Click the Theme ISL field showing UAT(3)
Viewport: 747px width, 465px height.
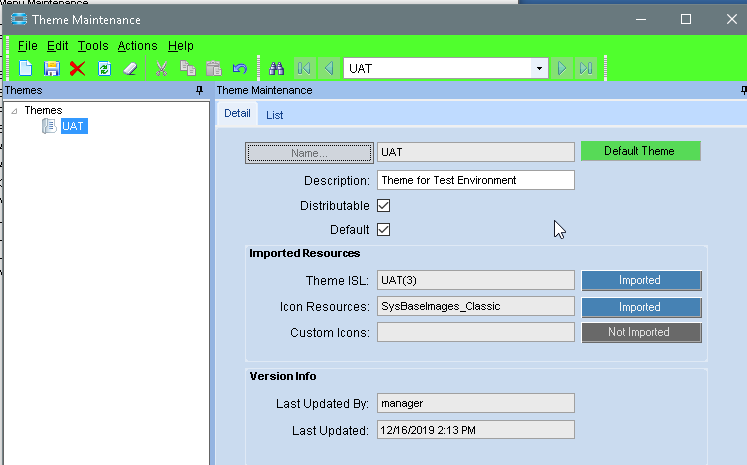(475, 280)
